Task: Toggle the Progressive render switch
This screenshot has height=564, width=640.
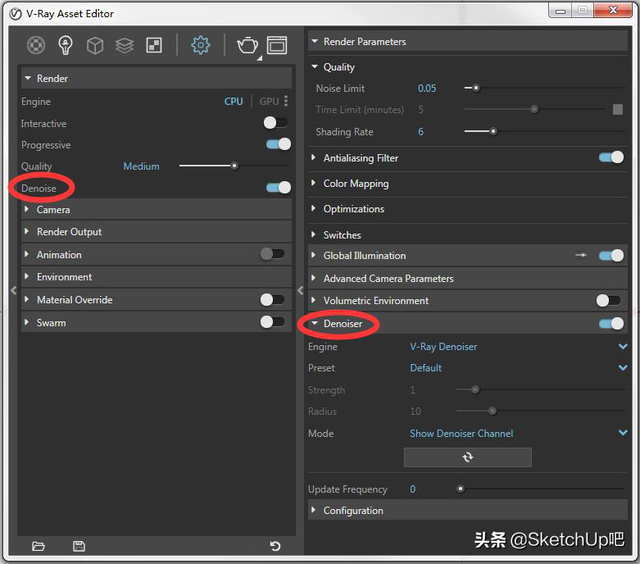Action: coord(278,144)
